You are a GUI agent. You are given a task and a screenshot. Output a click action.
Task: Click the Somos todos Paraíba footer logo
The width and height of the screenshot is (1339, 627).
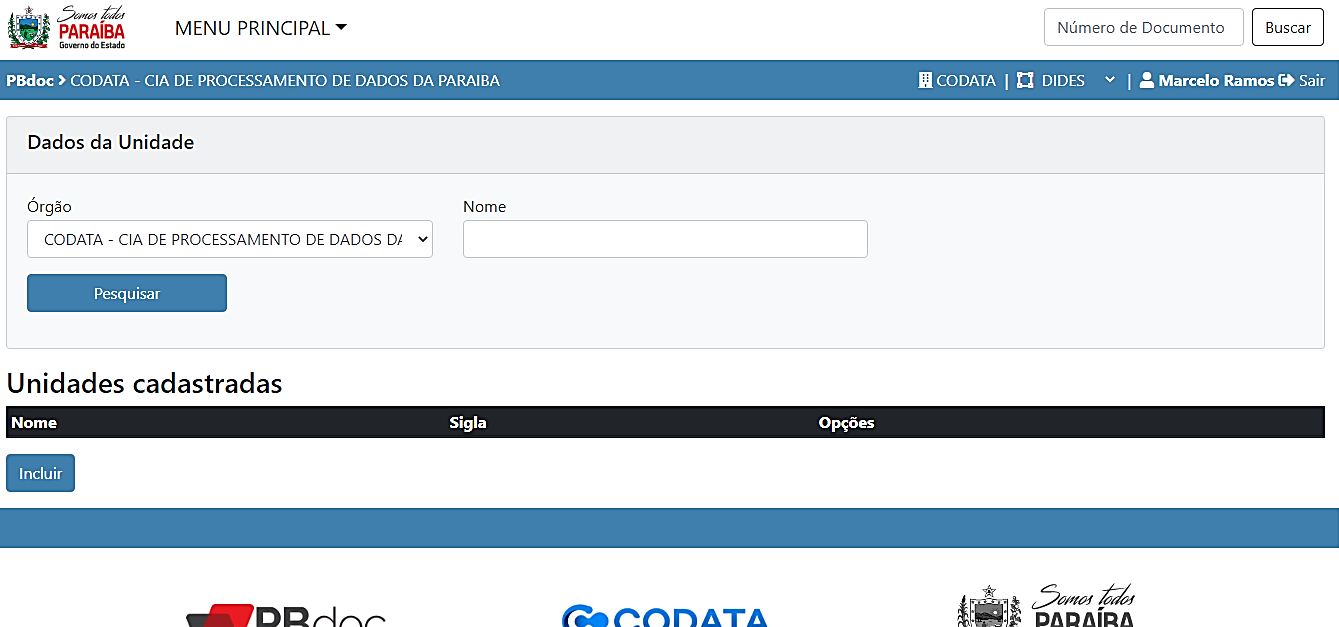(1046, 606)
